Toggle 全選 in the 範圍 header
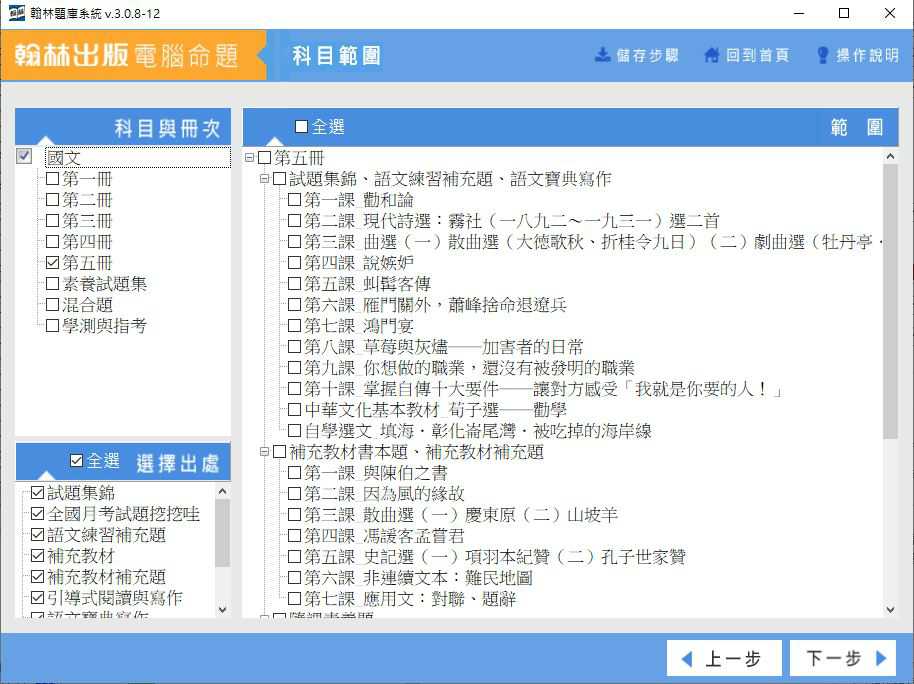 [x=301, y=127]
